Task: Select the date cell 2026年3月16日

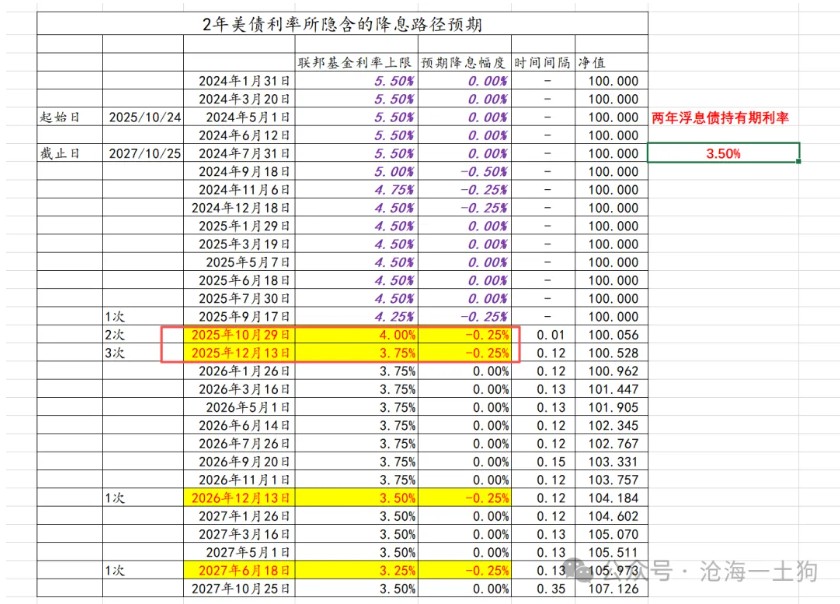Action: (x=239, y=389)
